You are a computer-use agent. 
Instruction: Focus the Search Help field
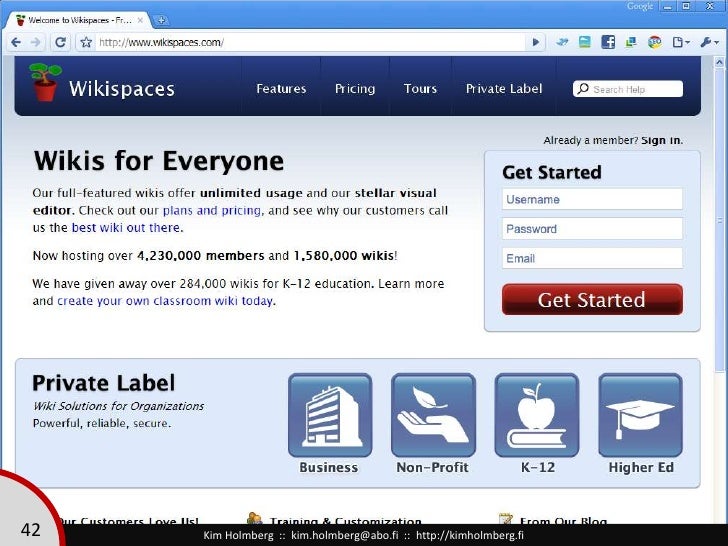[628, 89]
